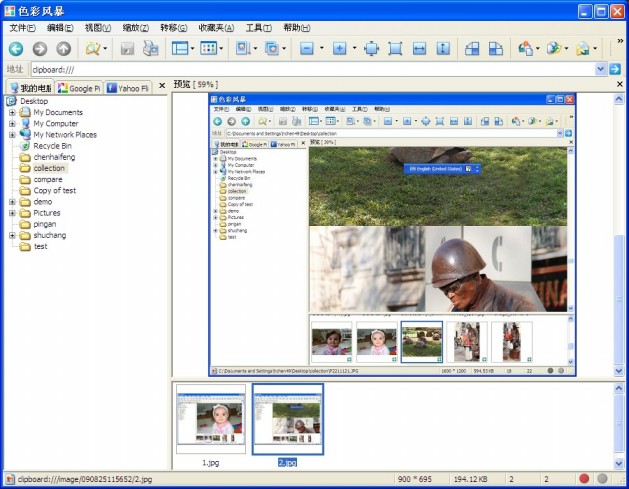Screen dimensions: 629x489
Task: Click the fit-to-width toolbar icon
Action: click(x=420, y=48)
